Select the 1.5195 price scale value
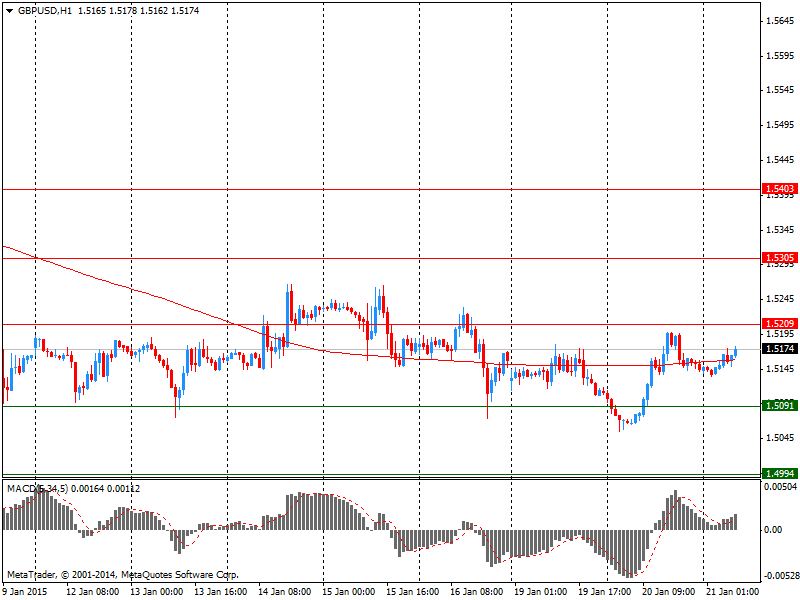The image size is (800, 600). (781, 334)
